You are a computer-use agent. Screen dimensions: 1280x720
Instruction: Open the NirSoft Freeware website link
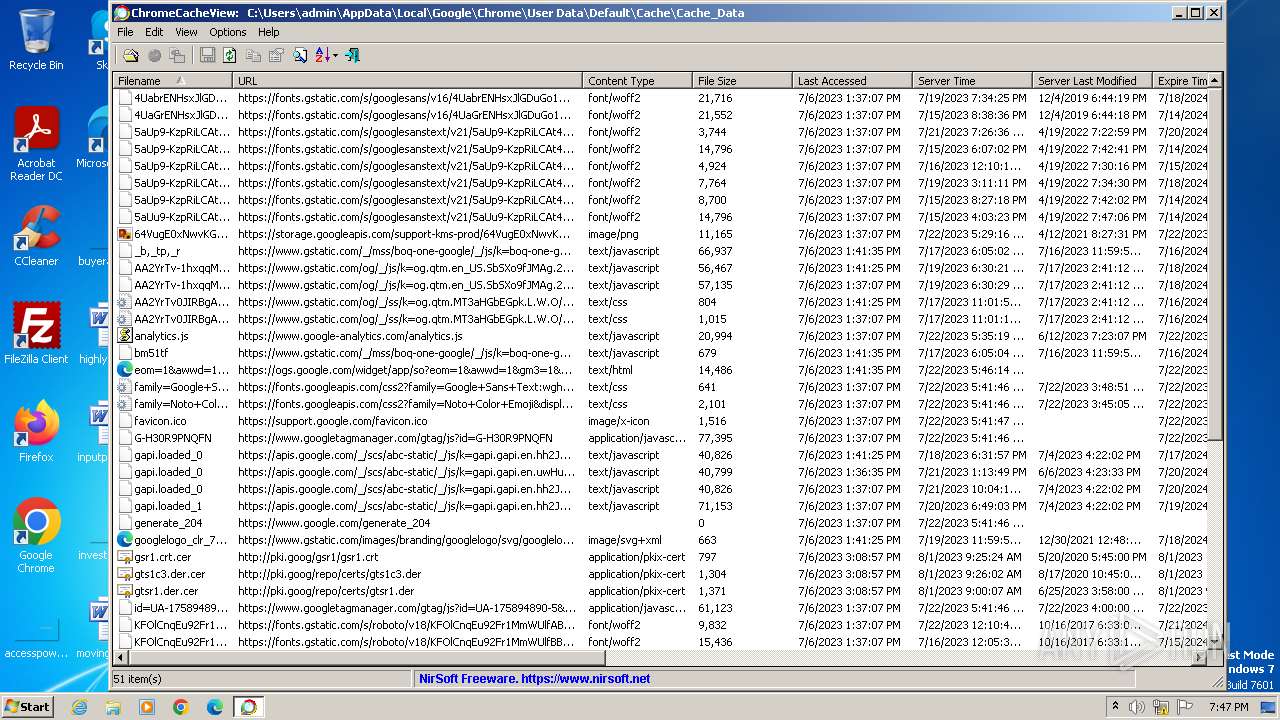(534, 679)
